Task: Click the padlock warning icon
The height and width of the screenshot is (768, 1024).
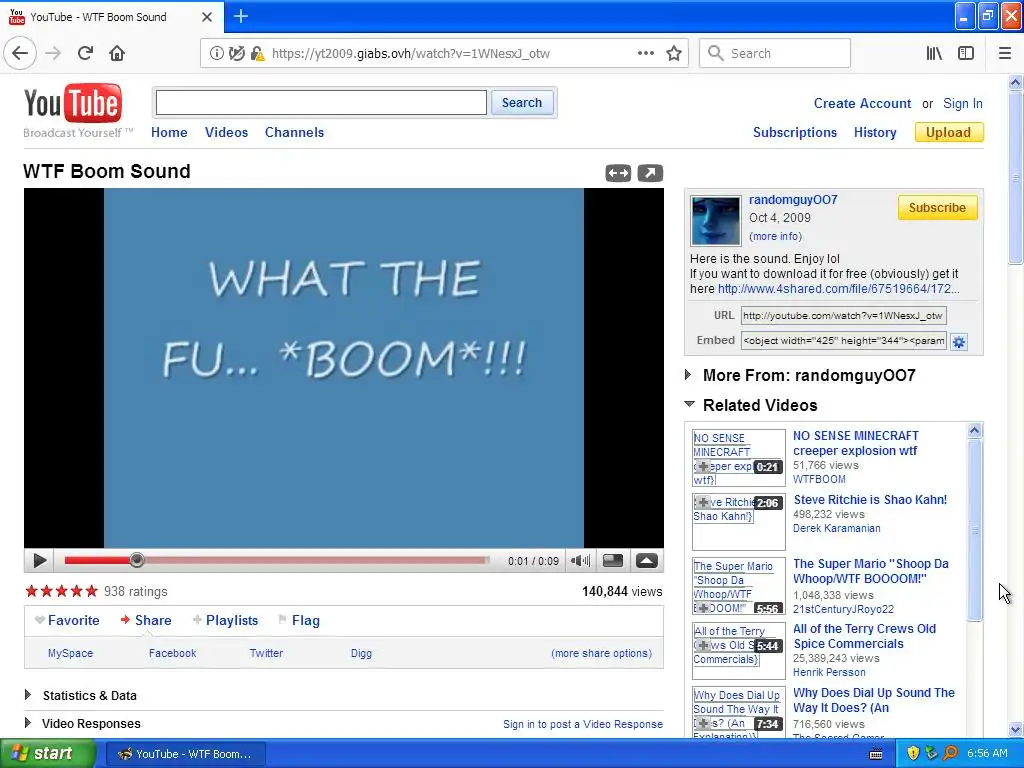Action: click(257, 54)
